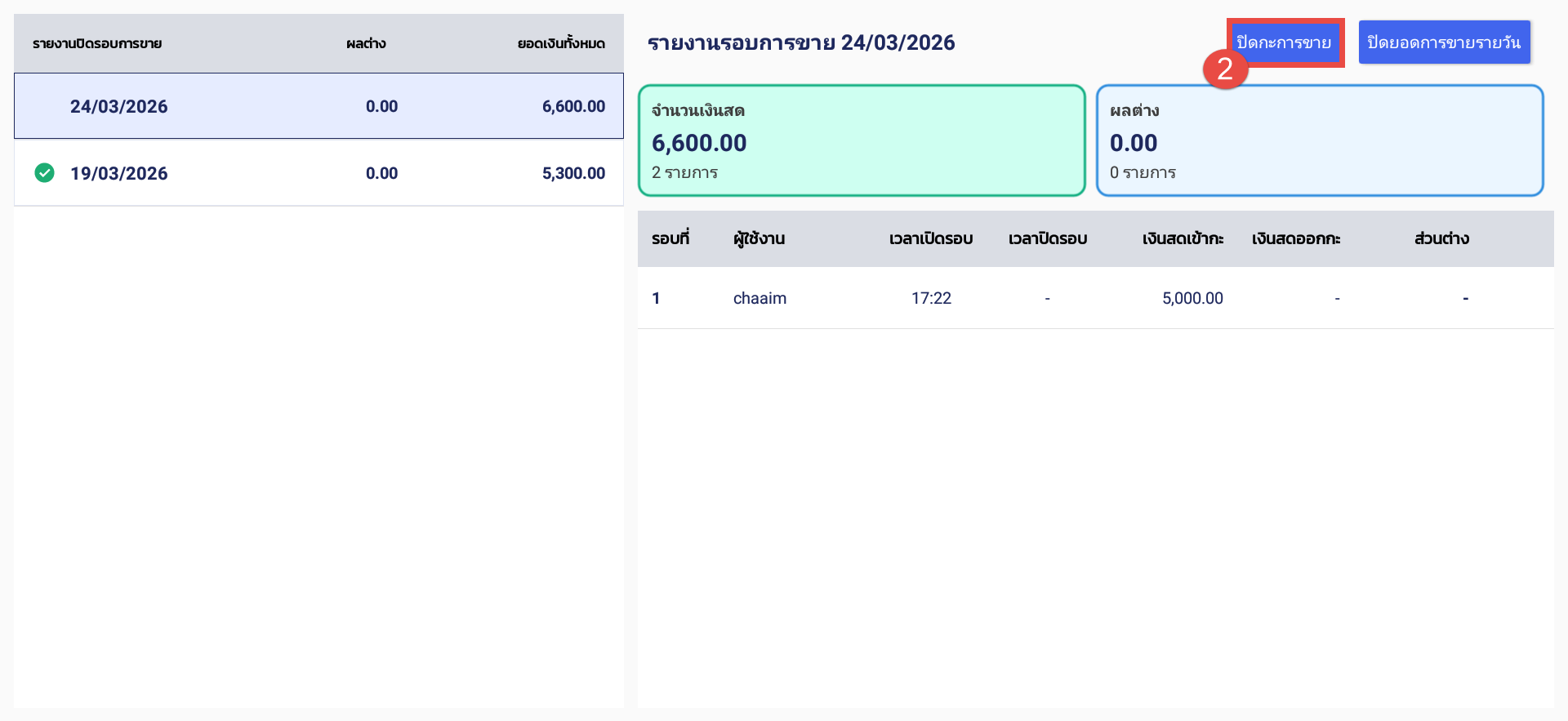Click the ส่วนต่าง column header
Screen dimensions: 1568x721
[x=1441, y=238]
